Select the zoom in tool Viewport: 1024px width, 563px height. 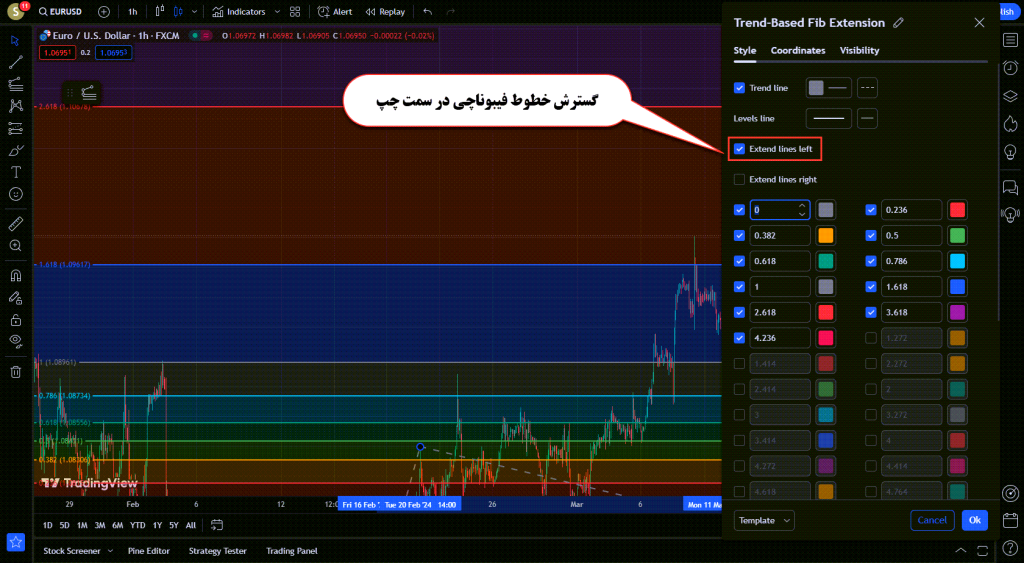(x=16, y=246)
